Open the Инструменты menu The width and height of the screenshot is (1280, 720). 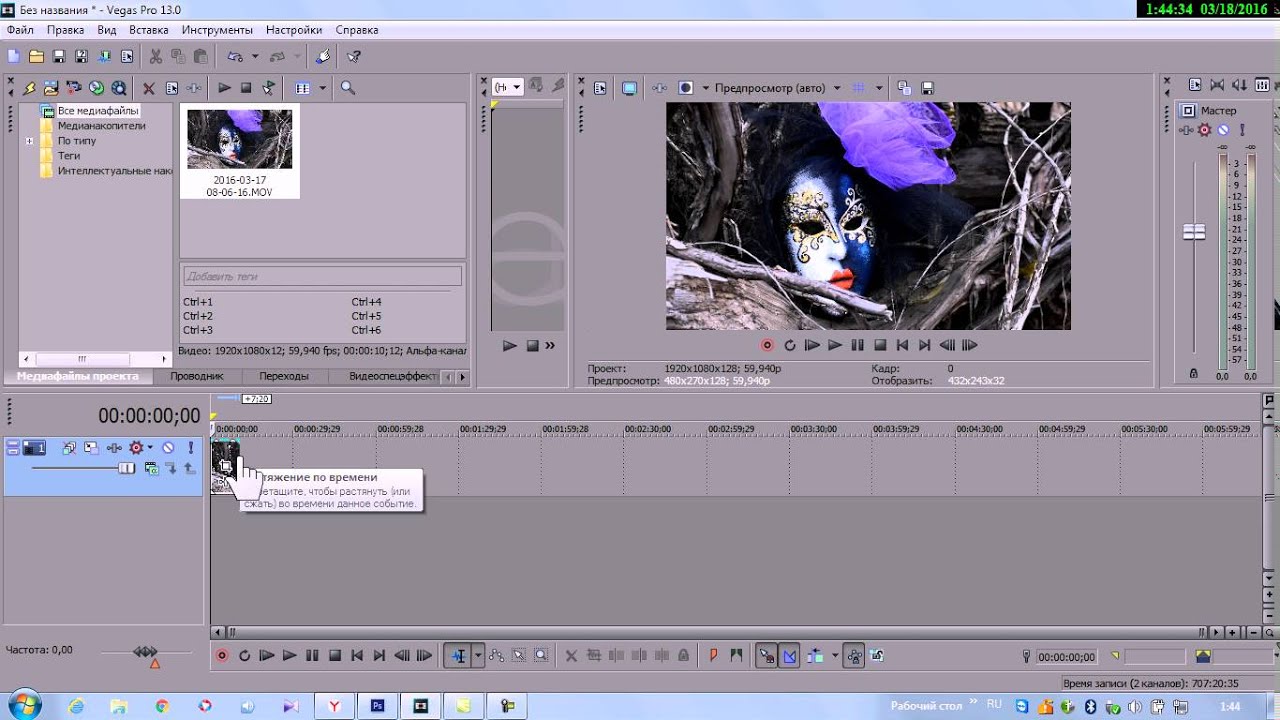point(217,30)
